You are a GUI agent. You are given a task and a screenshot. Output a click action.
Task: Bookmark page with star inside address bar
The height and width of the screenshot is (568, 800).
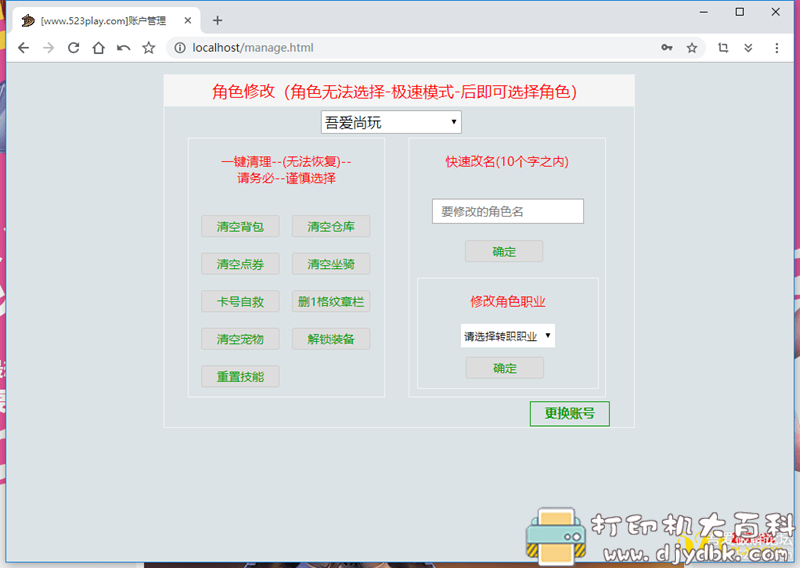click(x=692, y=48)
